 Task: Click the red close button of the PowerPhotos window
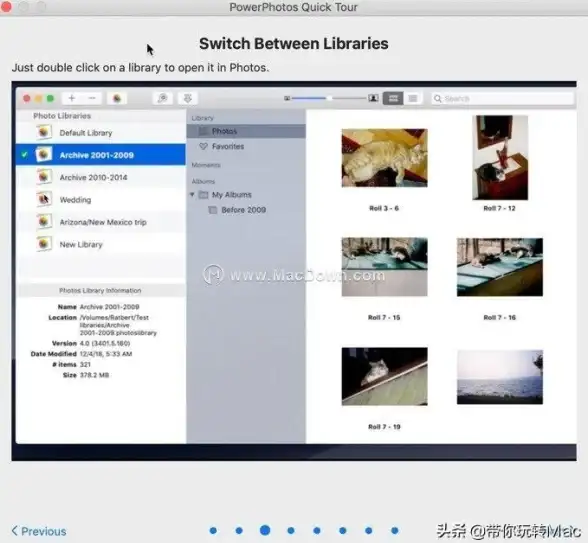27,98
